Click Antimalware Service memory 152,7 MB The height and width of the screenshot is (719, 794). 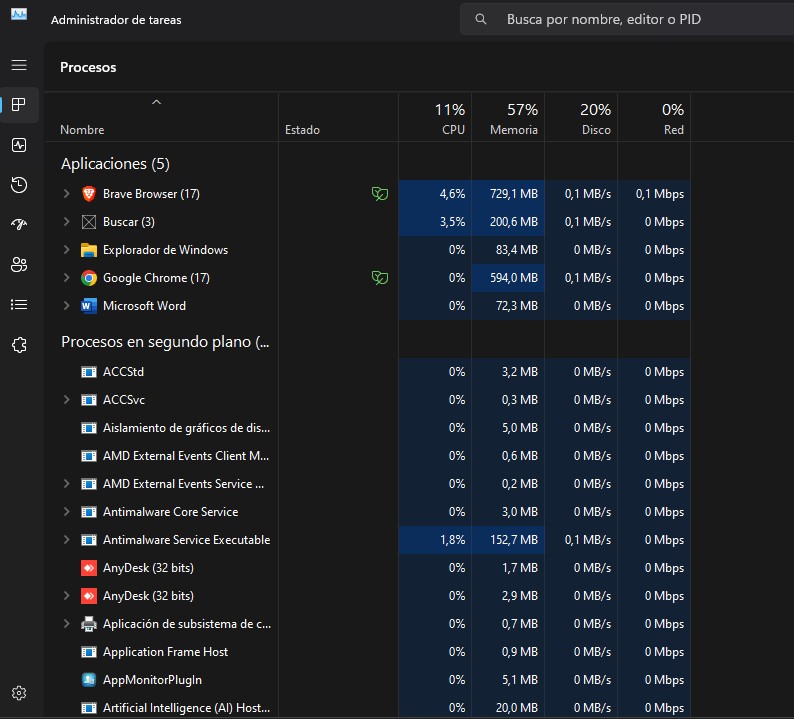[x=508, y=540]
